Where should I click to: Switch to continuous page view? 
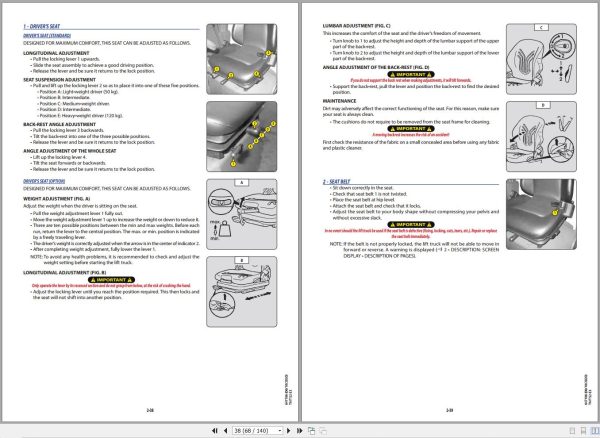584,431
